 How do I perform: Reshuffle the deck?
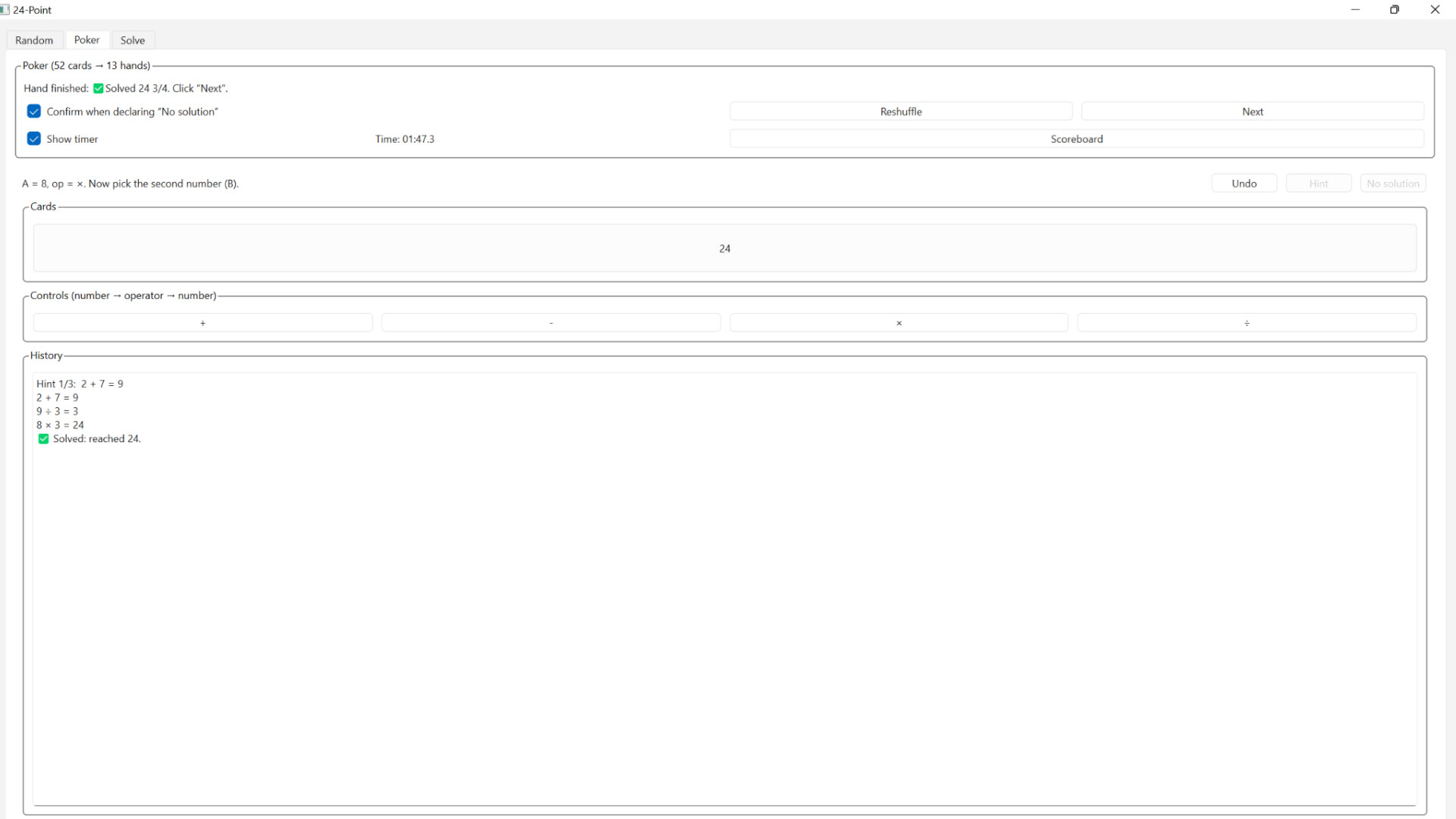point(901,111)
